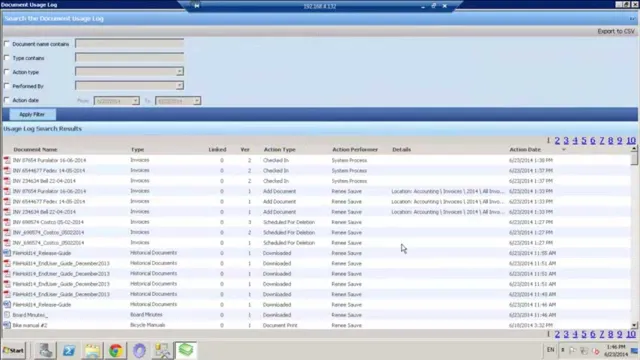640x360 pixels.
Task: Click the green FileHold taskbar icon
Action: 186,350
